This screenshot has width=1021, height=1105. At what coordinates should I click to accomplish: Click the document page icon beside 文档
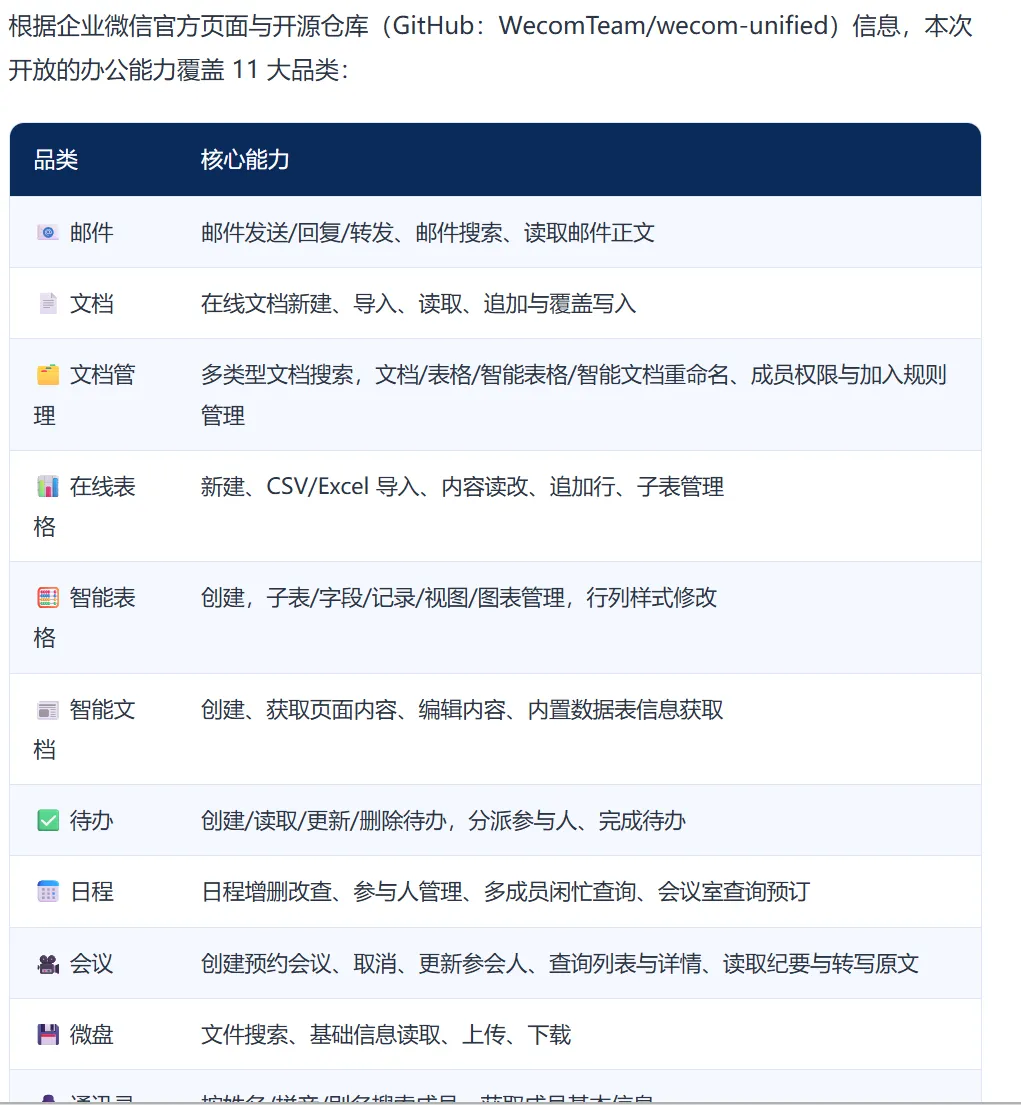48,304
